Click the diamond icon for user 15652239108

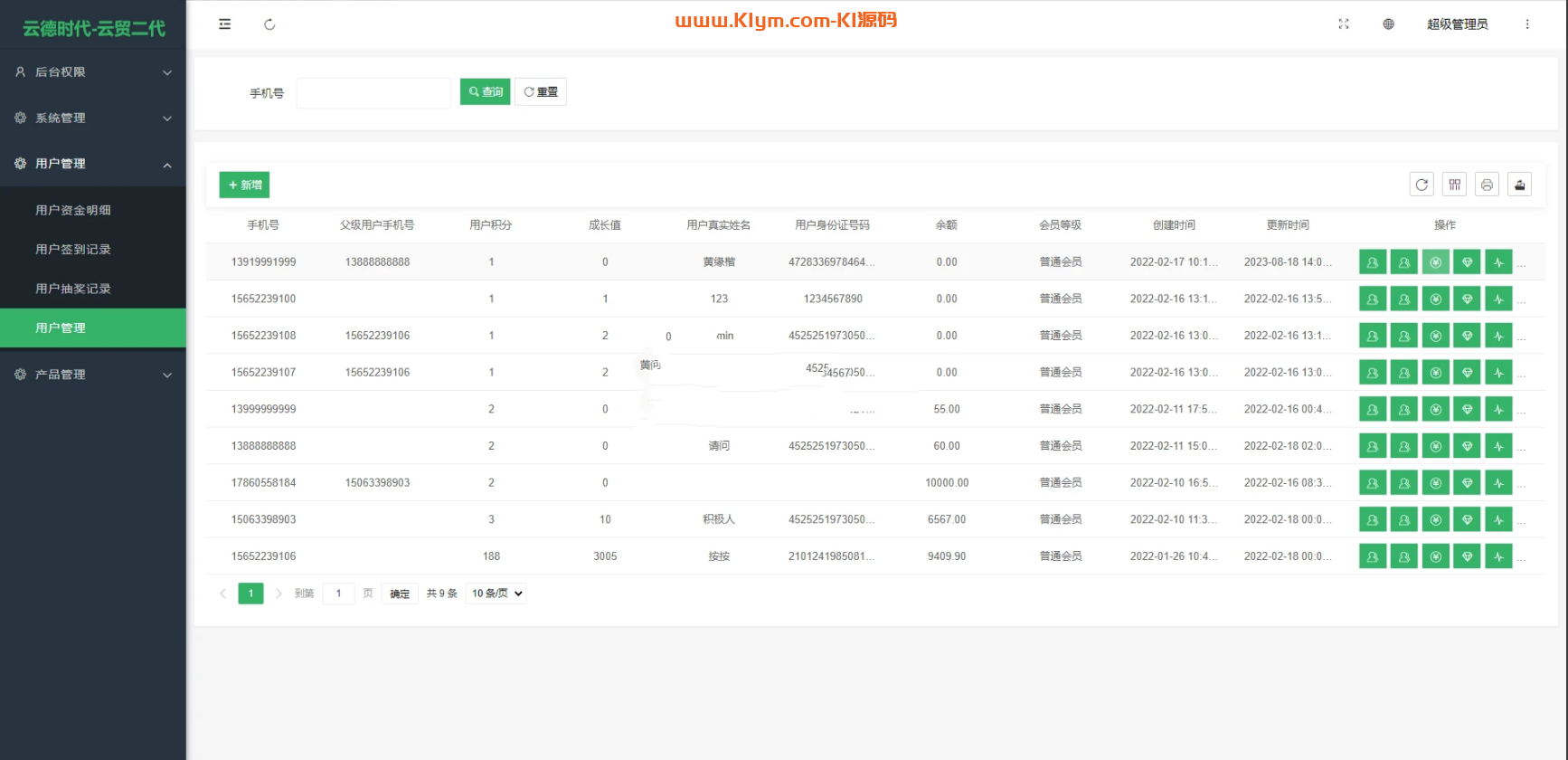click(x=1468, y=336)
